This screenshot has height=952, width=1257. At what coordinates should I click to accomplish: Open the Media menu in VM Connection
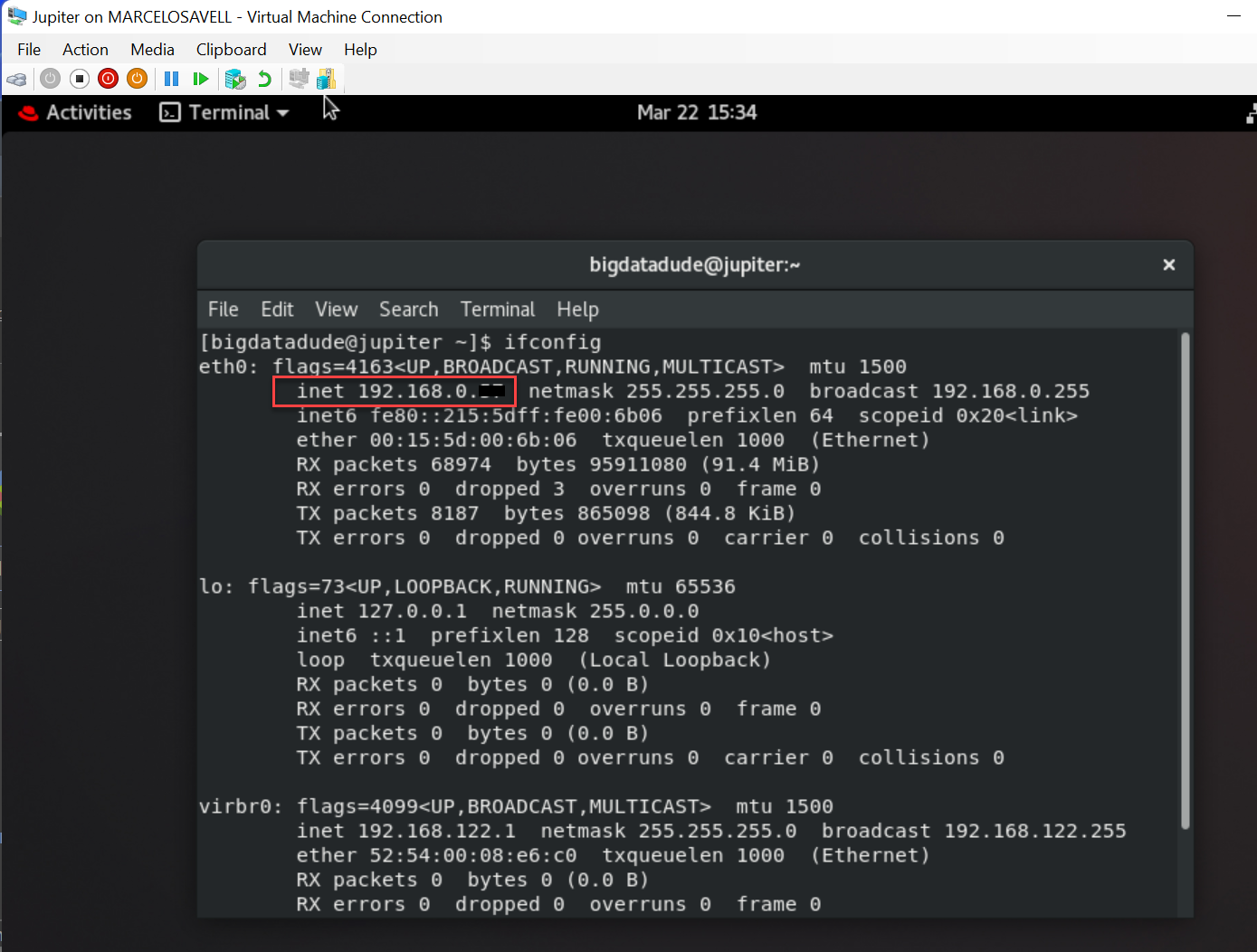tap(152, 50)
